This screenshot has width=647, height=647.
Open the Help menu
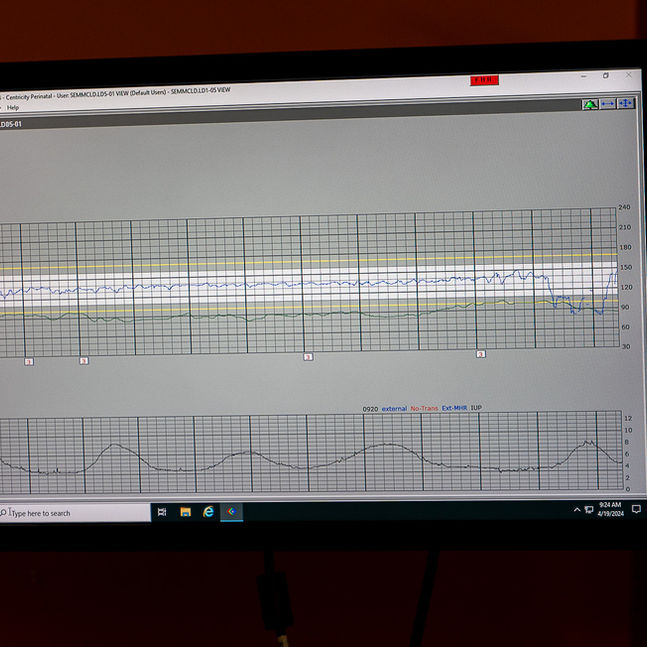click(13, 108)
